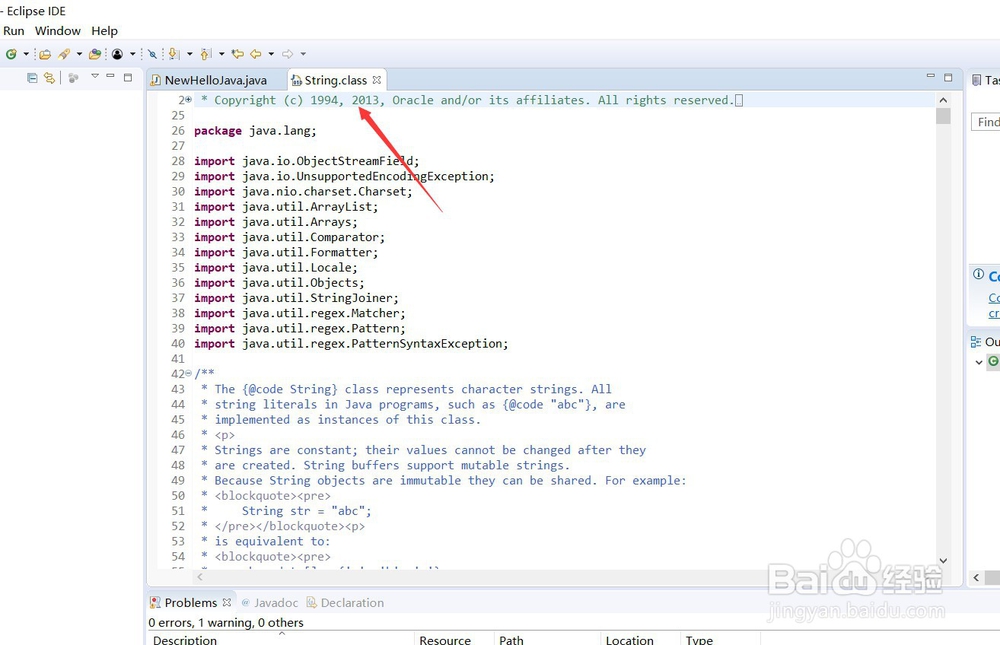Switch to the Declaration tab

click(345, 603)
